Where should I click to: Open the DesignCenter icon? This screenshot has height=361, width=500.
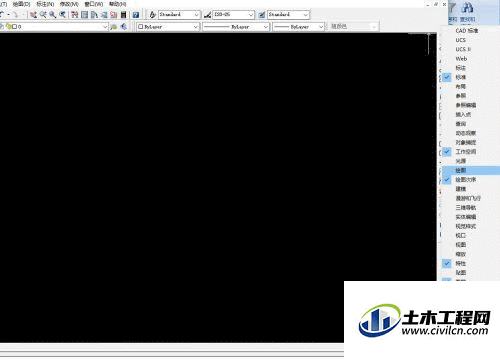click(85, 15)
